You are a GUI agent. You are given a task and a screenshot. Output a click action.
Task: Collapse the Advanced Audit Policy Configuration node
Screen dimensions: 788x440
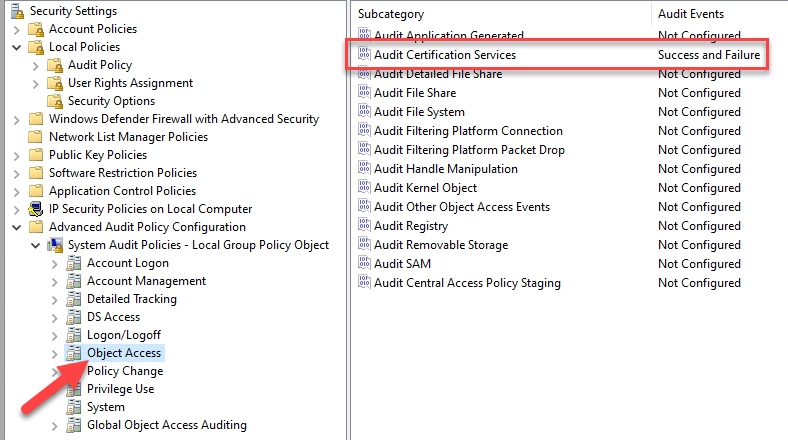(x=16, y=227)
